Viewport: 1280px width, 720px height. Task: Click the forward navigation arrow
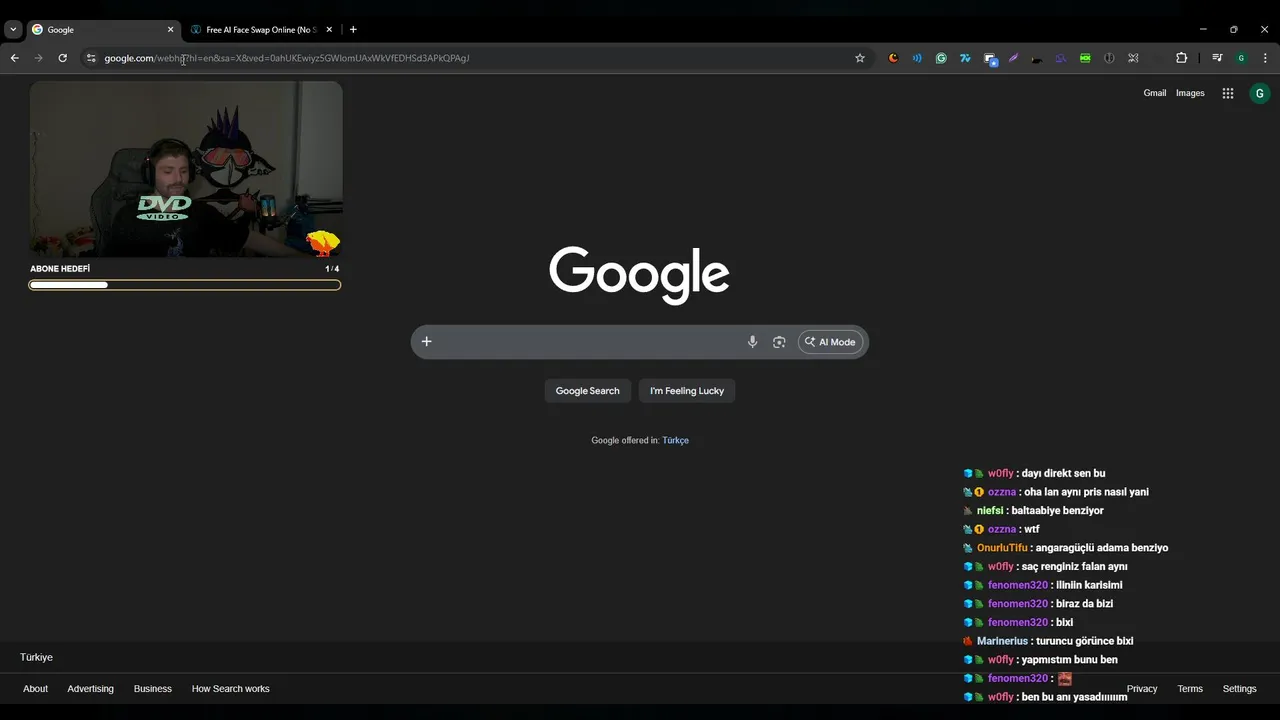pos(38,58)
